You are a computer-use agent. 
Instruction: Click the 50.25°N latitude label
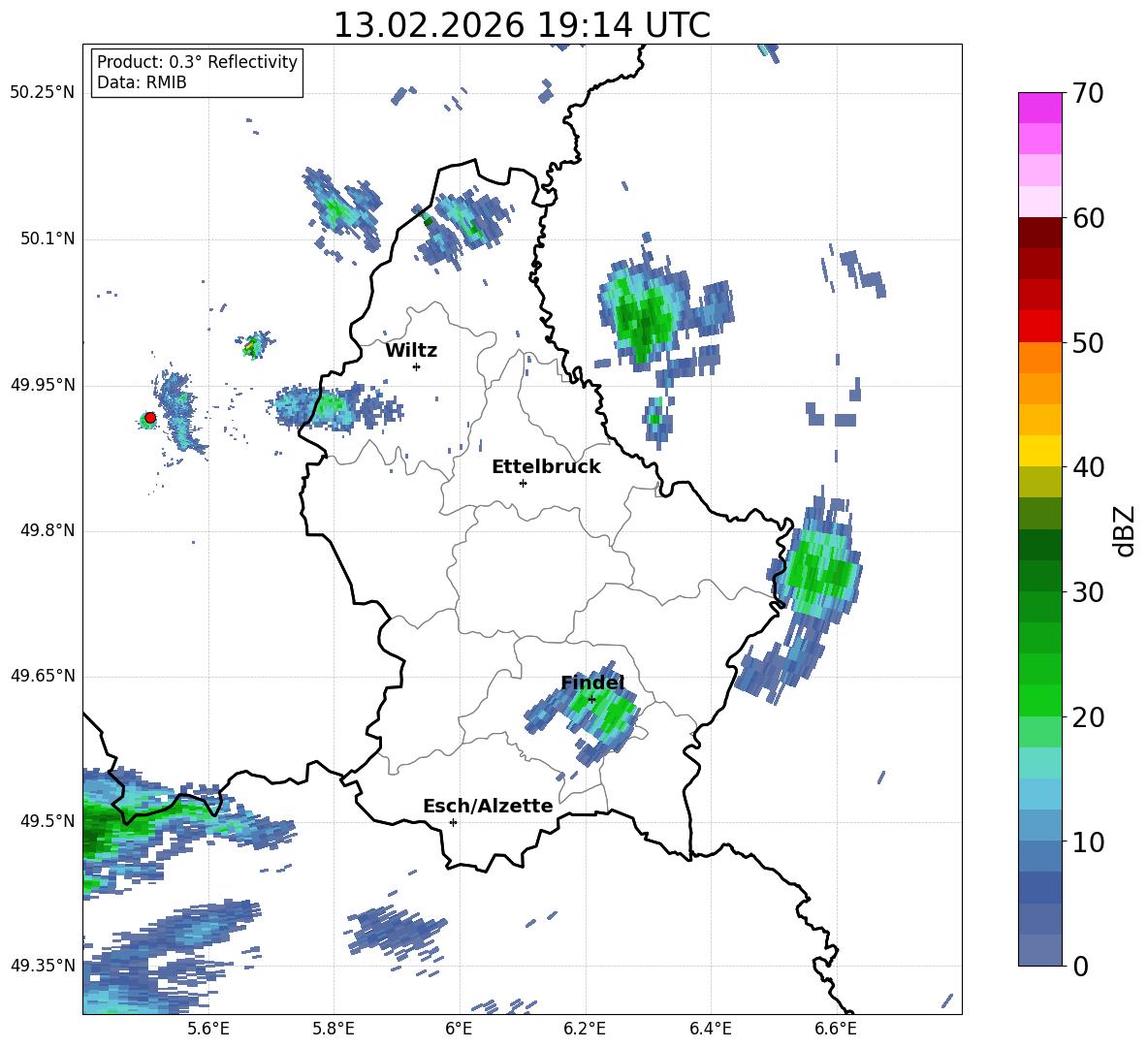click(x=43, y=93)
